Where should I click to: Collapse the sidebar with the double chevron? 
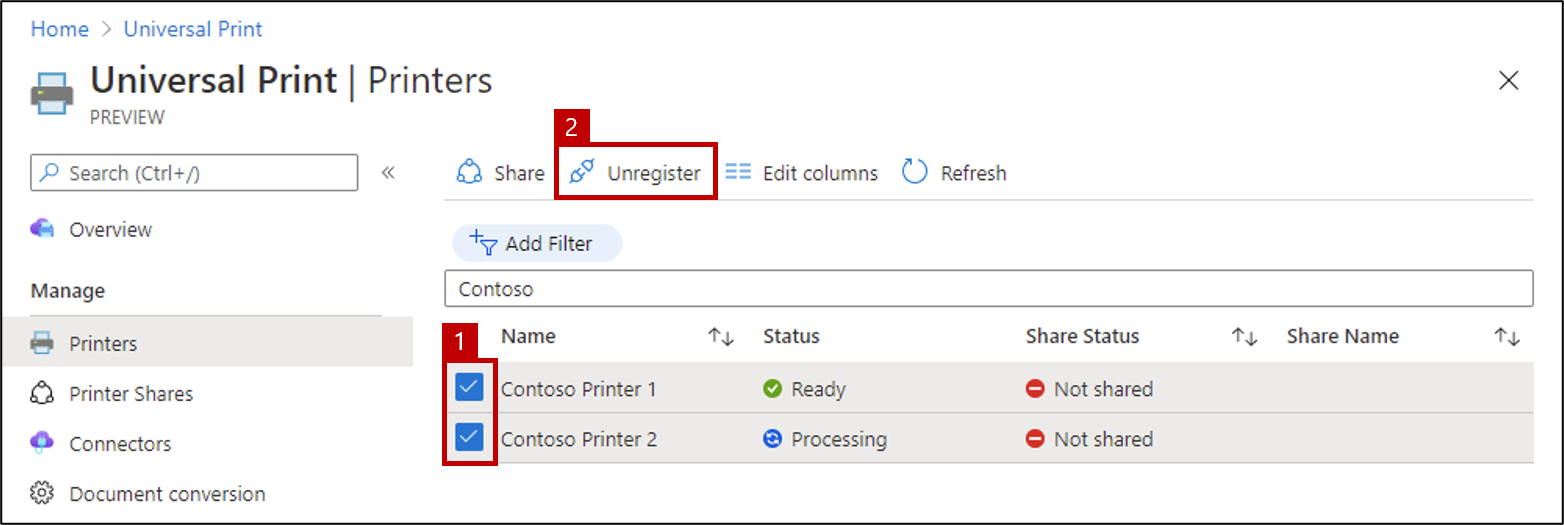388,173
